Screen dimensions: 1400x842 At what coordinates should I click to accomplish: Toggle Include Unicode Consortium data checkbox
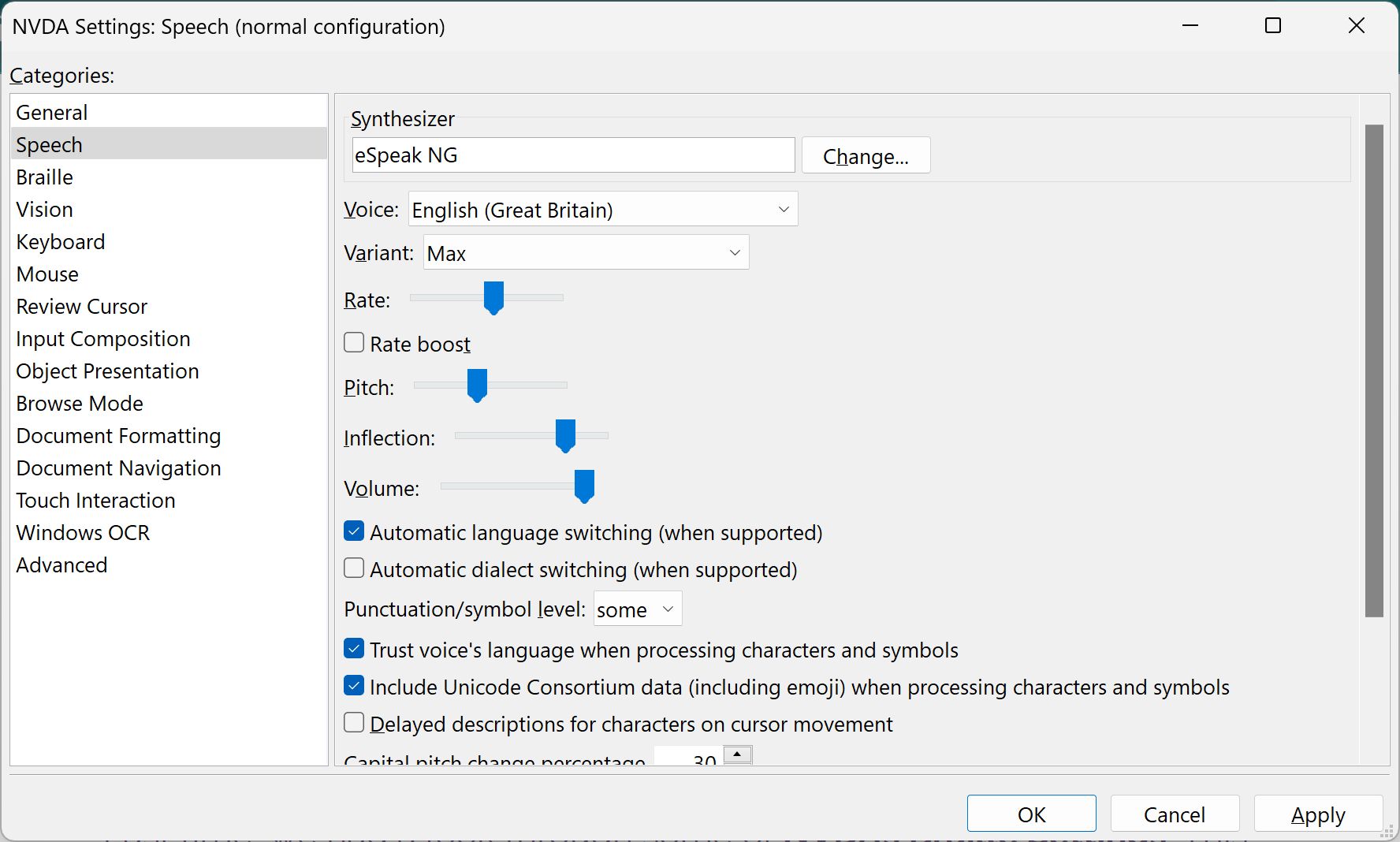click(x=354, y=686)
